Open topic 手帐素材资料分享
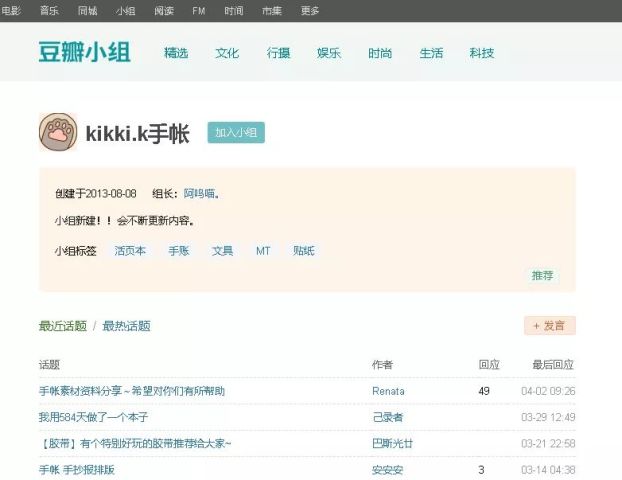Image resolution: width=622 pixels, height=480 pixels. [132, 391]
